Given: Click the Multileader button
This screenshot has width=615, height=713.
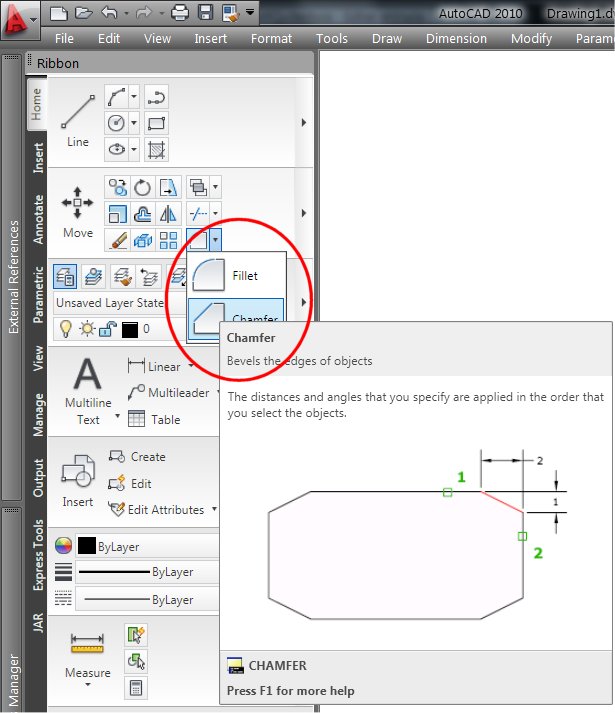Looking at the screenshot, I should click(168, 392).
